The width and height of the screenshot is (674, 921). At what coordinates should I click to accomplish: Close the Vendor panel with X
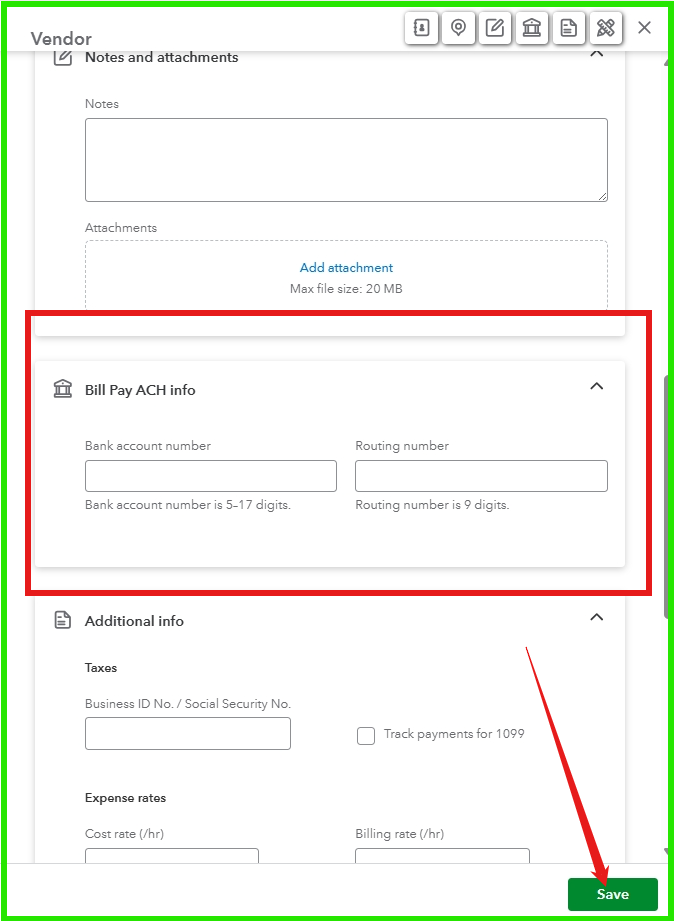[x=645, y=28]
